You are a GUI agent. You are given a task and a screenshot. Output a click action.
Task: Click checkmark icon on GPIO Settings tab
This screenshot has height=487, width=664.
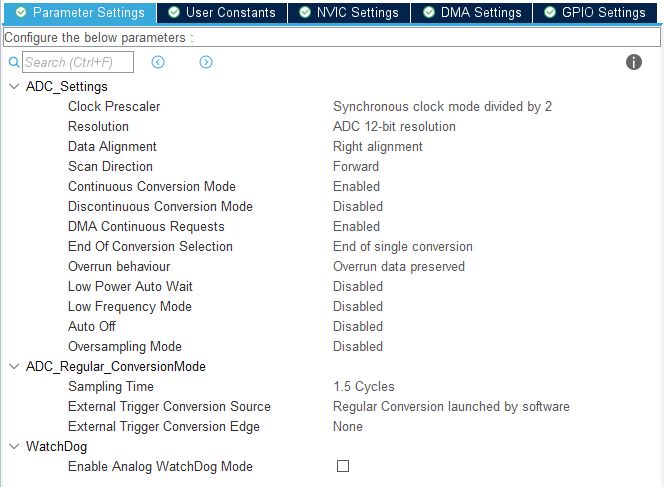(x=551, y=13)
